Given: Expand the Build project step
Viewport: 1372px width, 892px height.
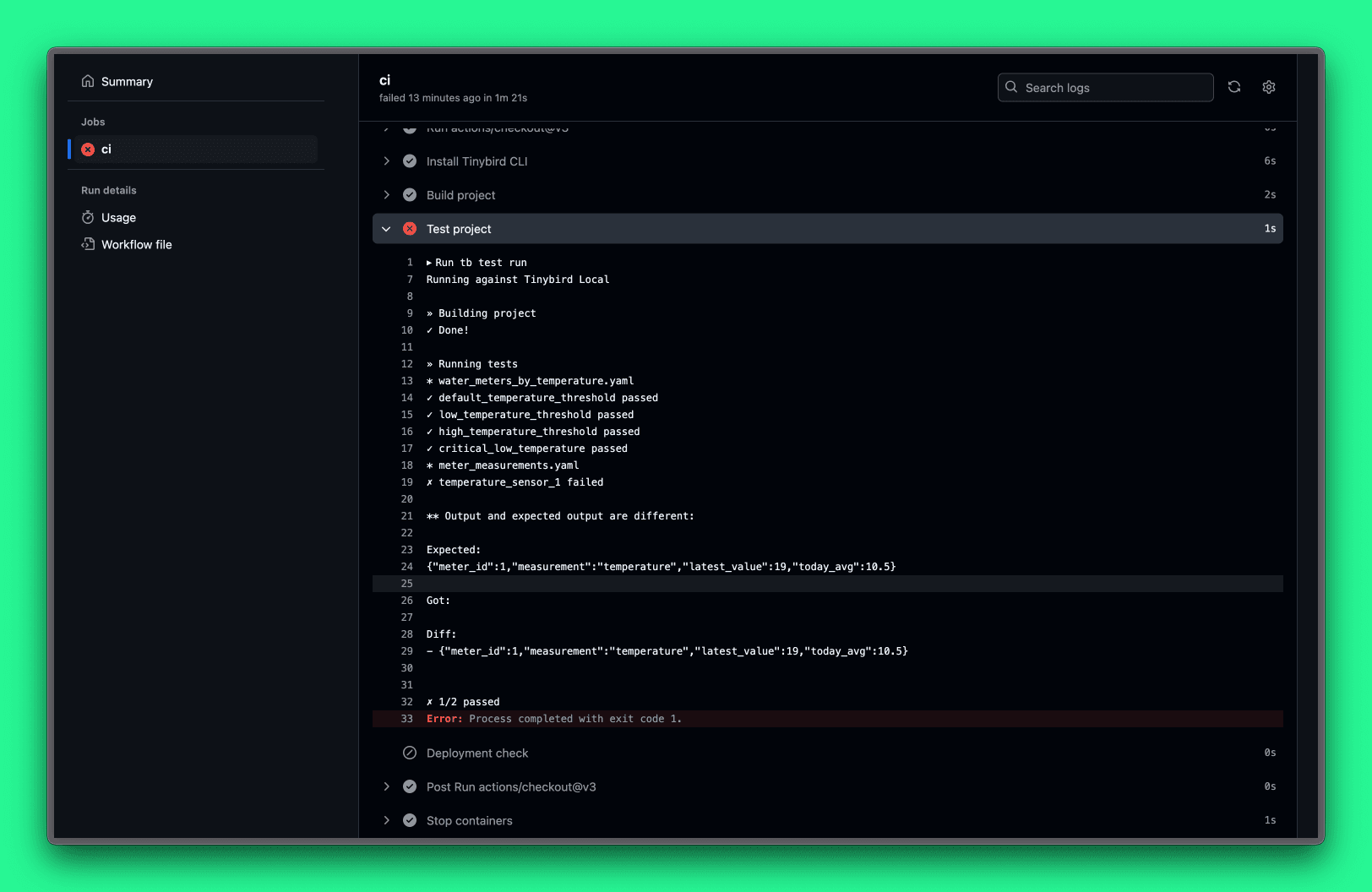Looking at the screenshot, I should pos(386,195).
